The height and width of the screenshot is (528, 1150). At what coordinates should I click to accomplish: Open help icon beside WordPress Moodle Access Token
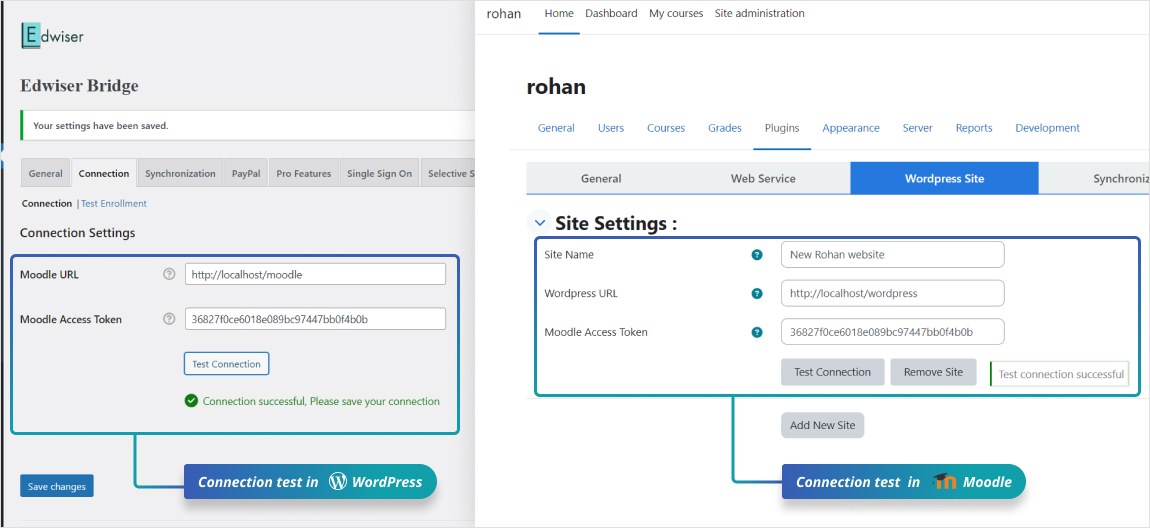click(x=169, y=319)
